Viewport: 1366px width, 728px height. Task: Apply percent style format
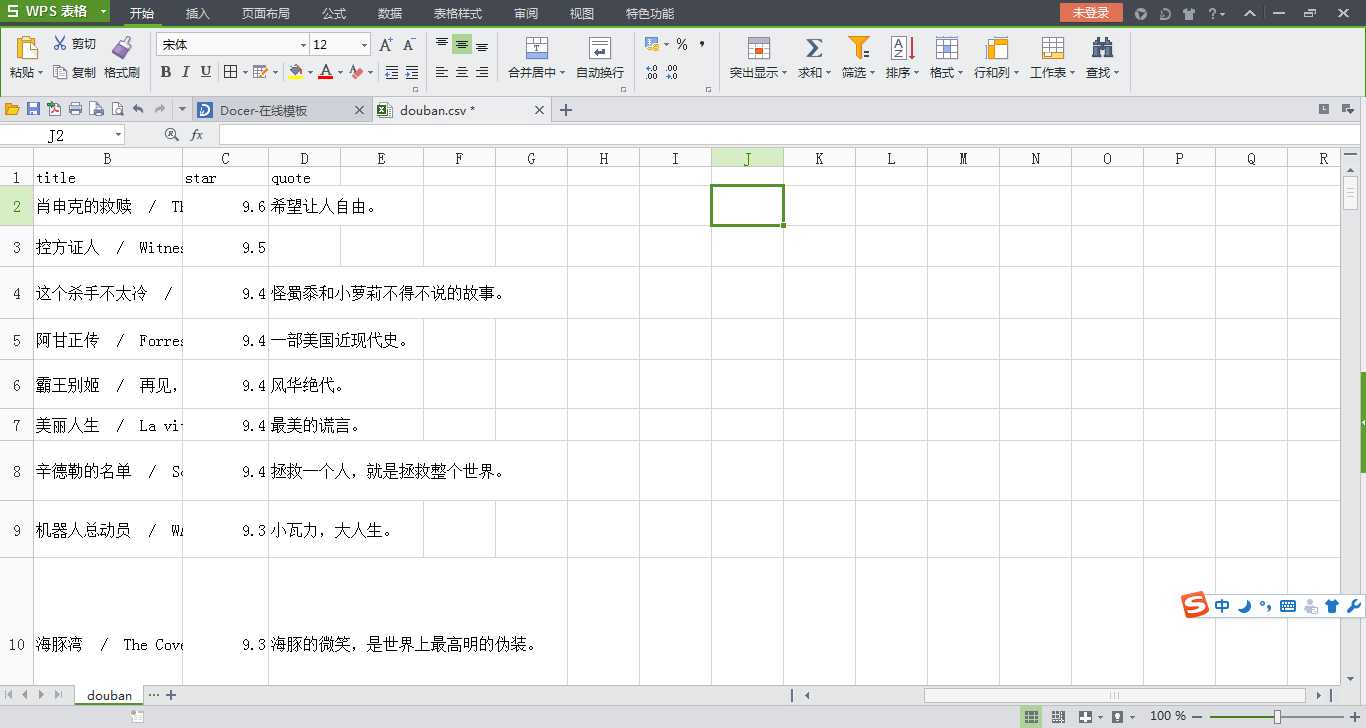(682, 45)
